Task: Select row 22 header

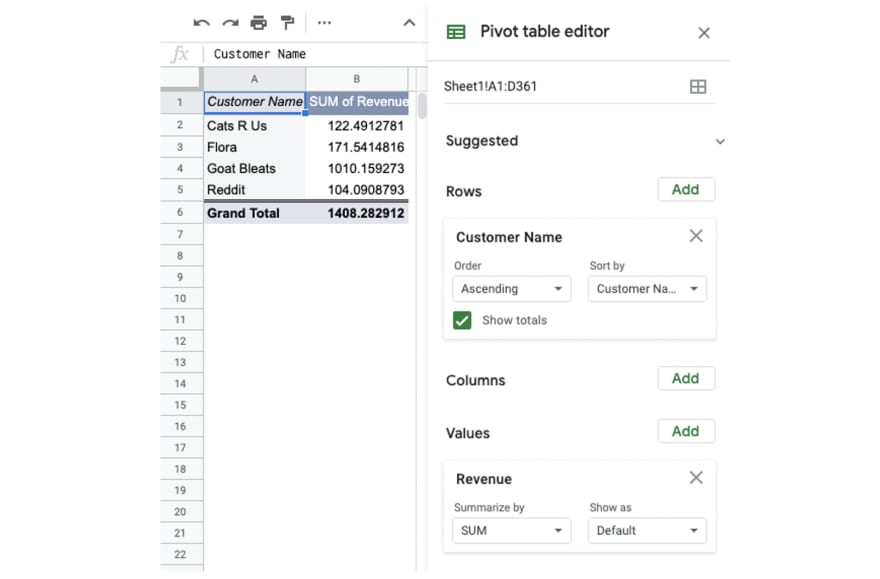Action: tap(180, 554)
